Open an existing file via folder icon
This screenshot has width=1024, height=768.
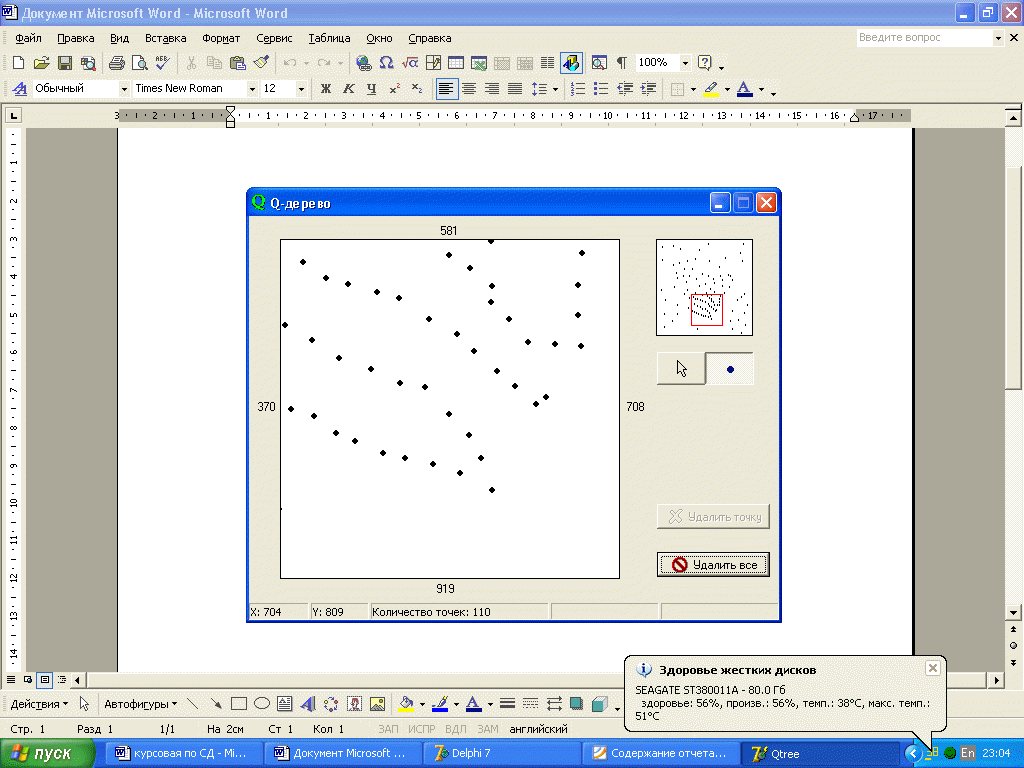[41, 63]
